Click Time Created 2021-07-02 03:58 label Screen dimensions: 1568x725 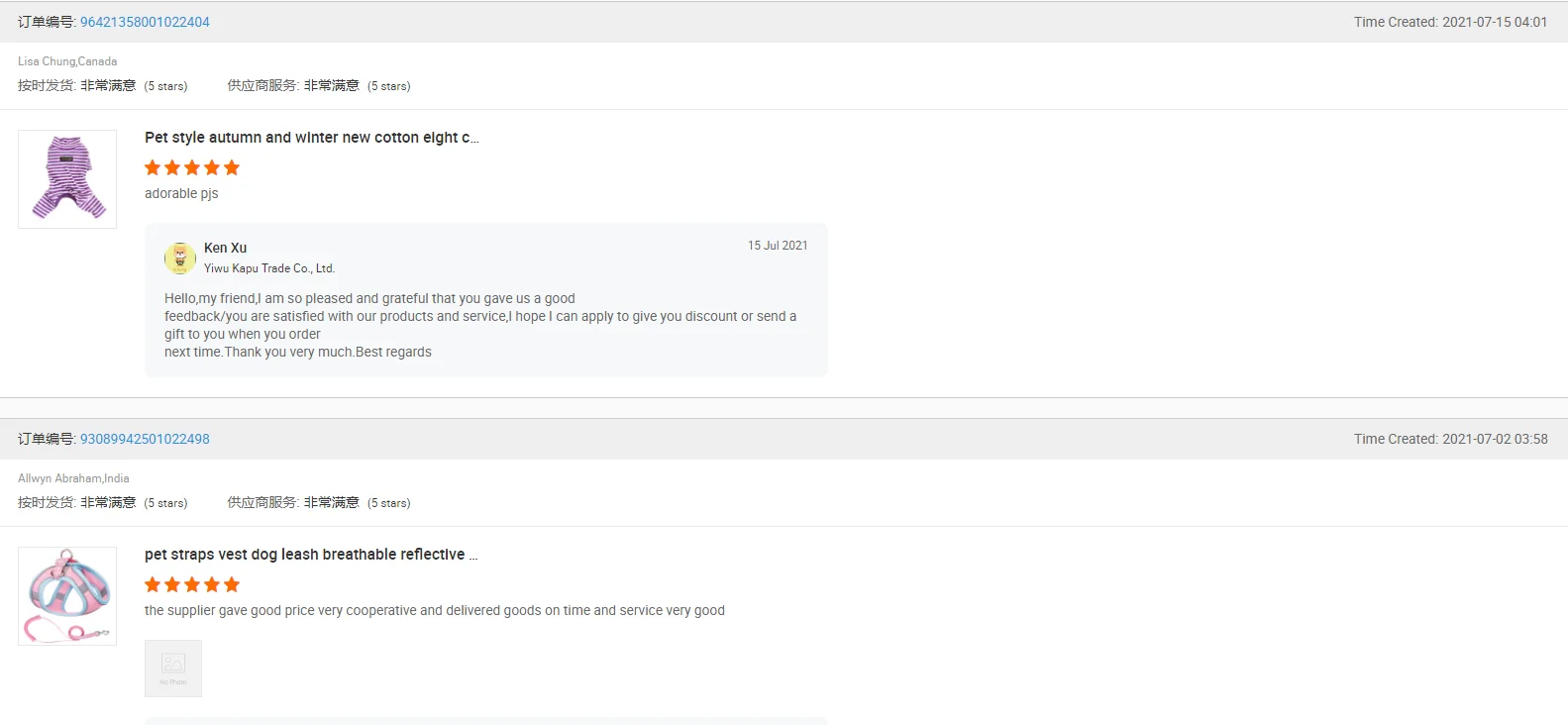[x=1450, y=439]
